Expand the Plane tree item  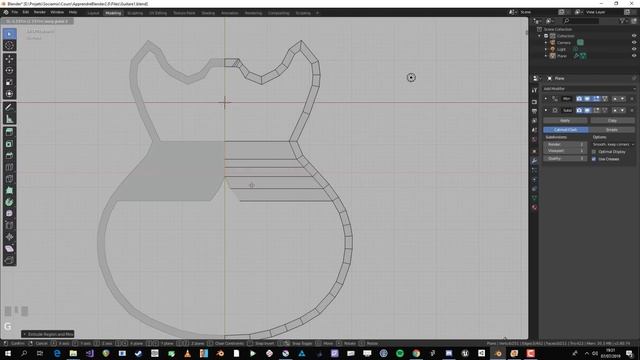[546, 56]
